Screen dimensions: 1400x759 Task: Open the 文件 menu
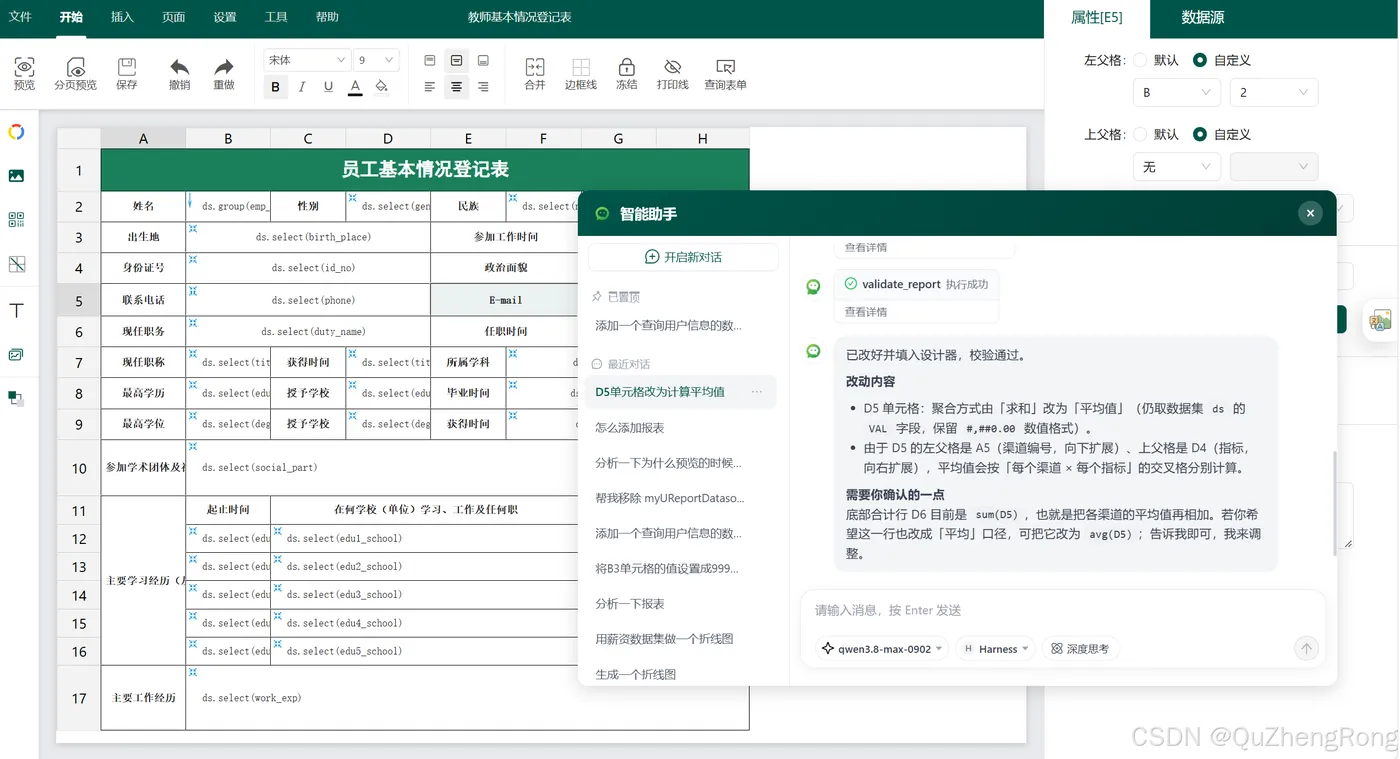tap(20, 17)
